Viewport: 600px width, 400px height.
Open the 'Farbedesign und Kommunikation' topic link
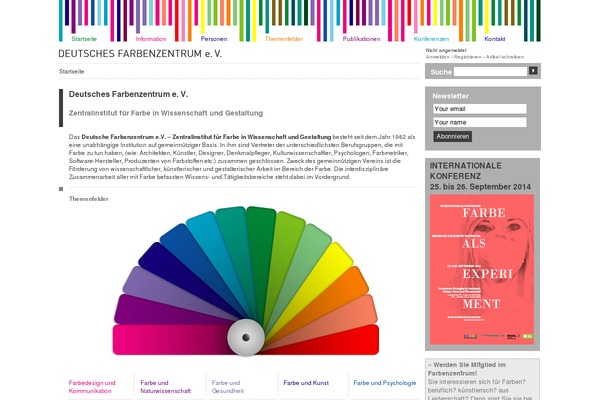click(92, 387)
